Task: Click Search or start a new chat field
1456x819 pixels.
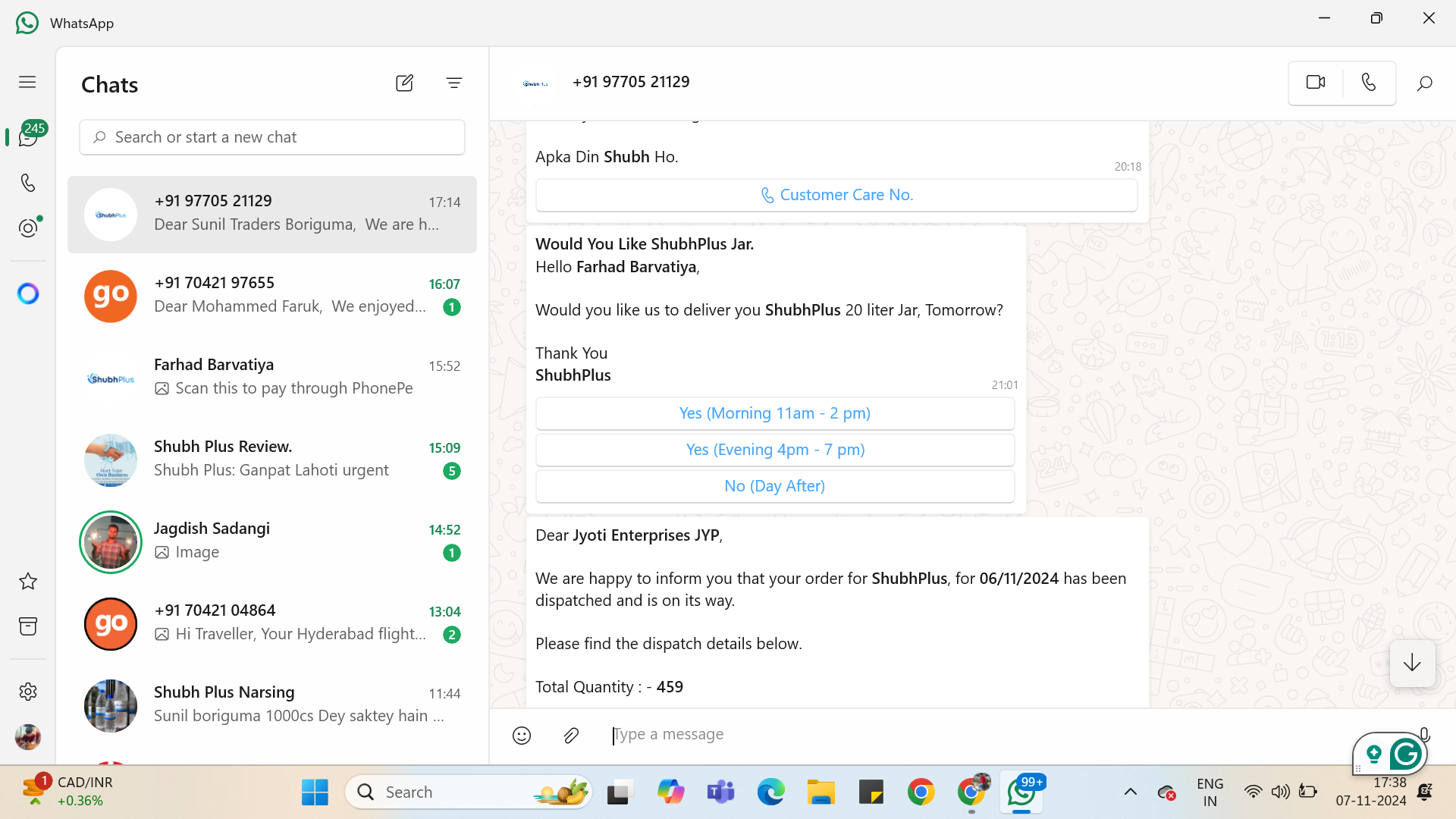Action: point(272,137)
